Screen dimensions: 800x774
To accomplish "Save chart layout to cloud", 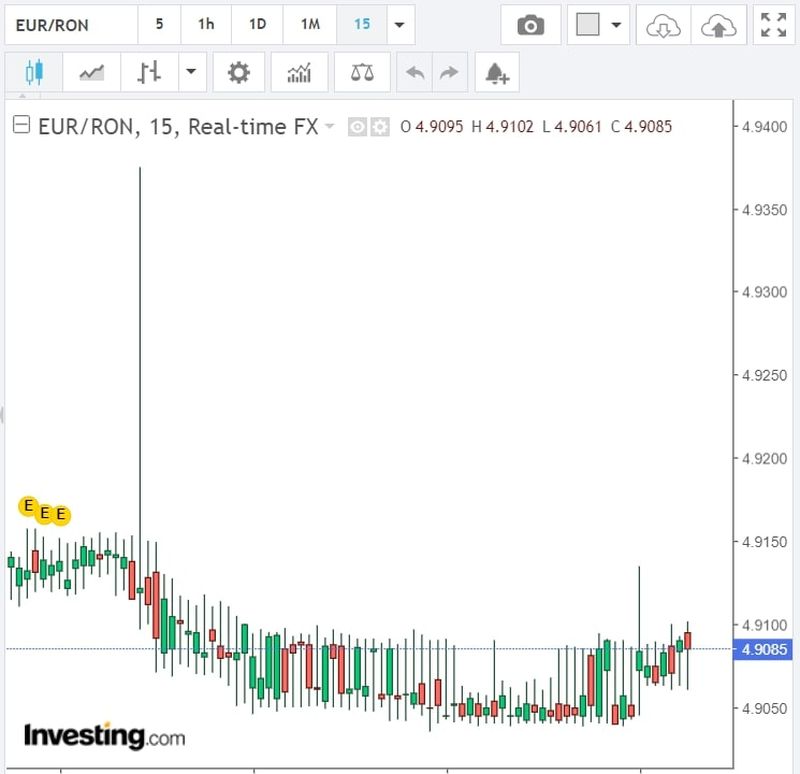I will pos(717,25).
